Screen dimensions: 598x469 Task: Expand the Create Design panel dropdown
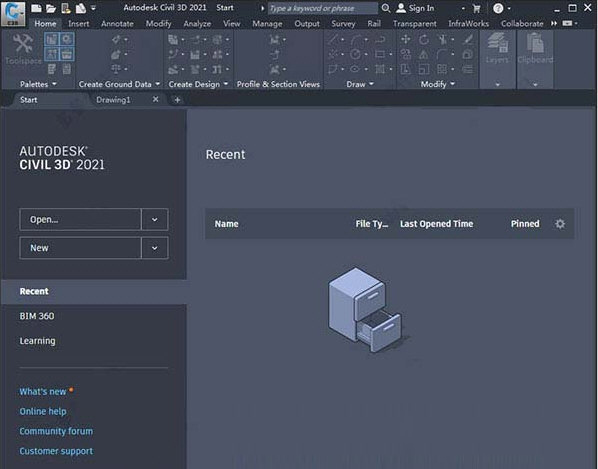click(x=226, y=84)
